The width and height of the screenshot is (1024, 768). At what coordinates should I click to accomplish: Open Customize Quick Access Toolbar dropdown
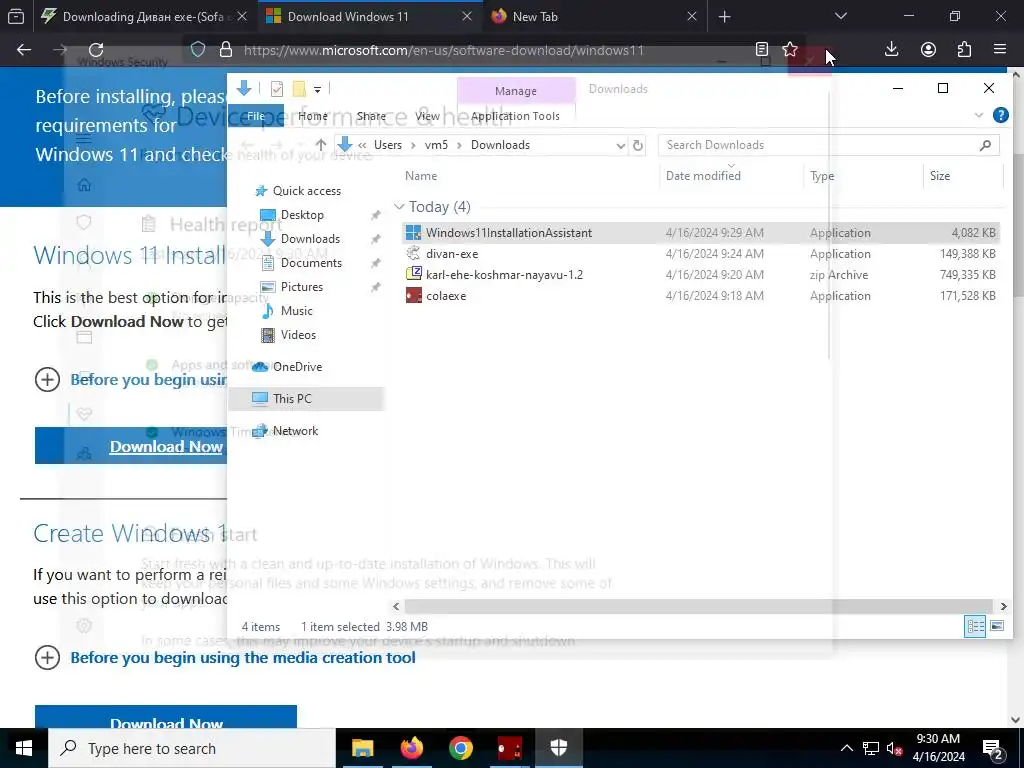(317, 89)
